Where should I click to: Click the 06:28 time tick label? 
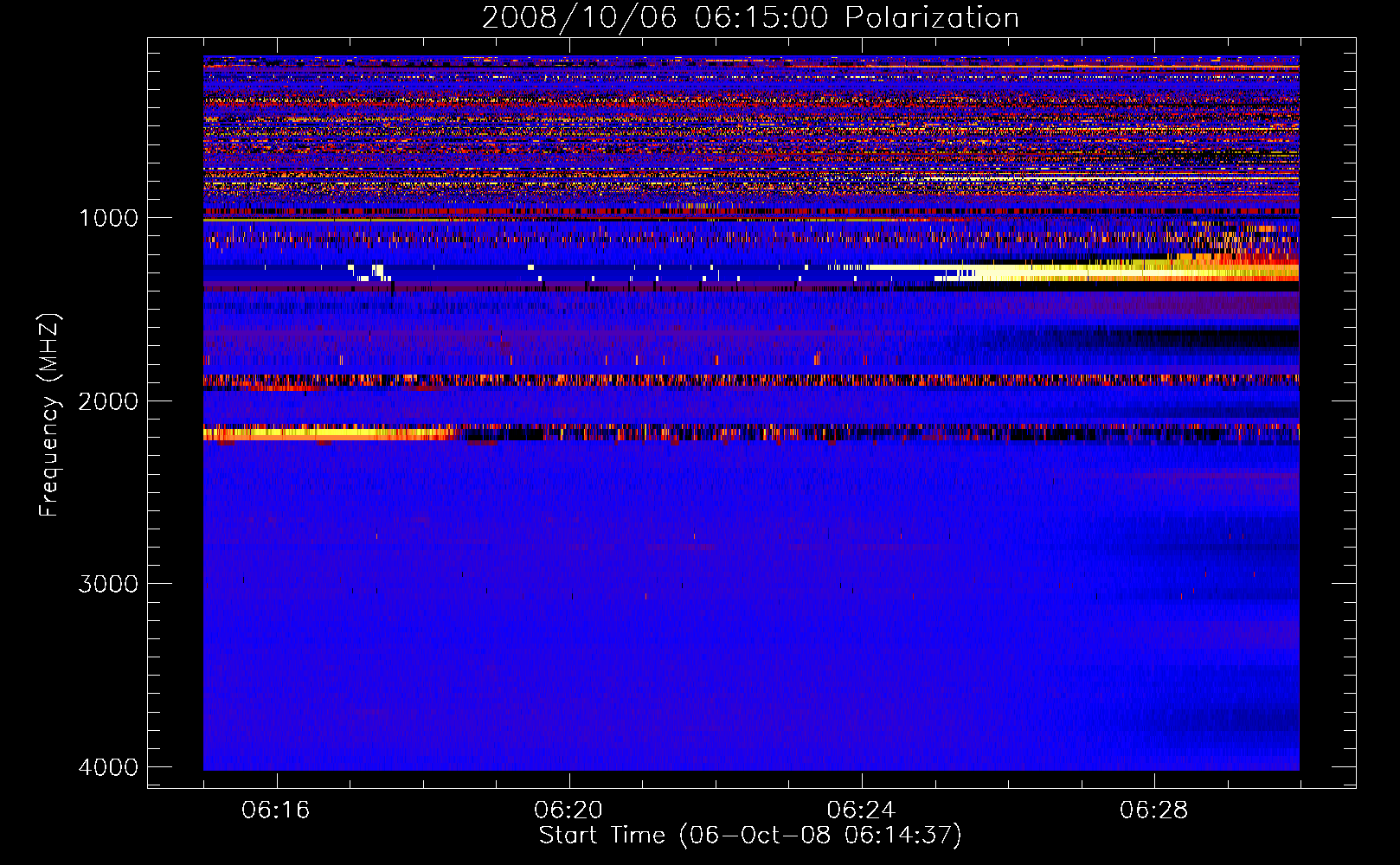point(1153,811)
